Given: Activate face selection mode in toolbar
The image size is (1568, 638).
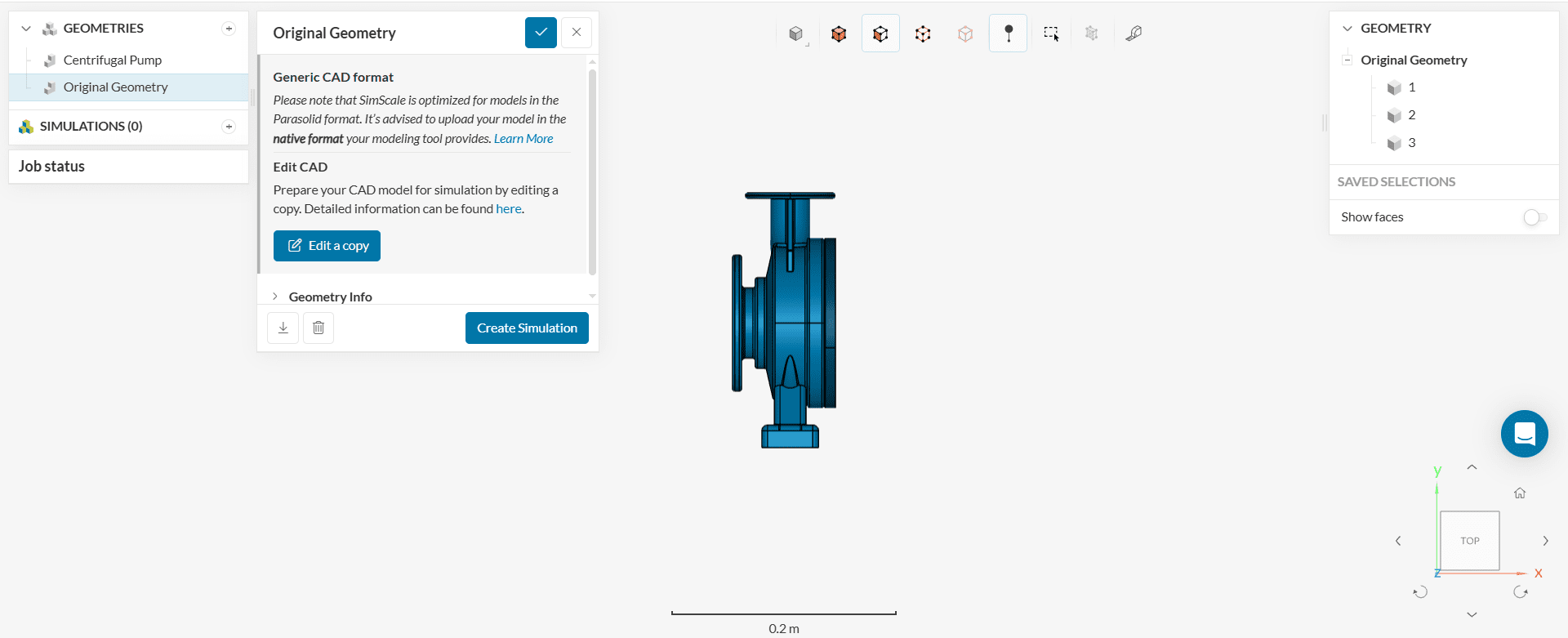Looking at the screenshot, I should point(880,33).
